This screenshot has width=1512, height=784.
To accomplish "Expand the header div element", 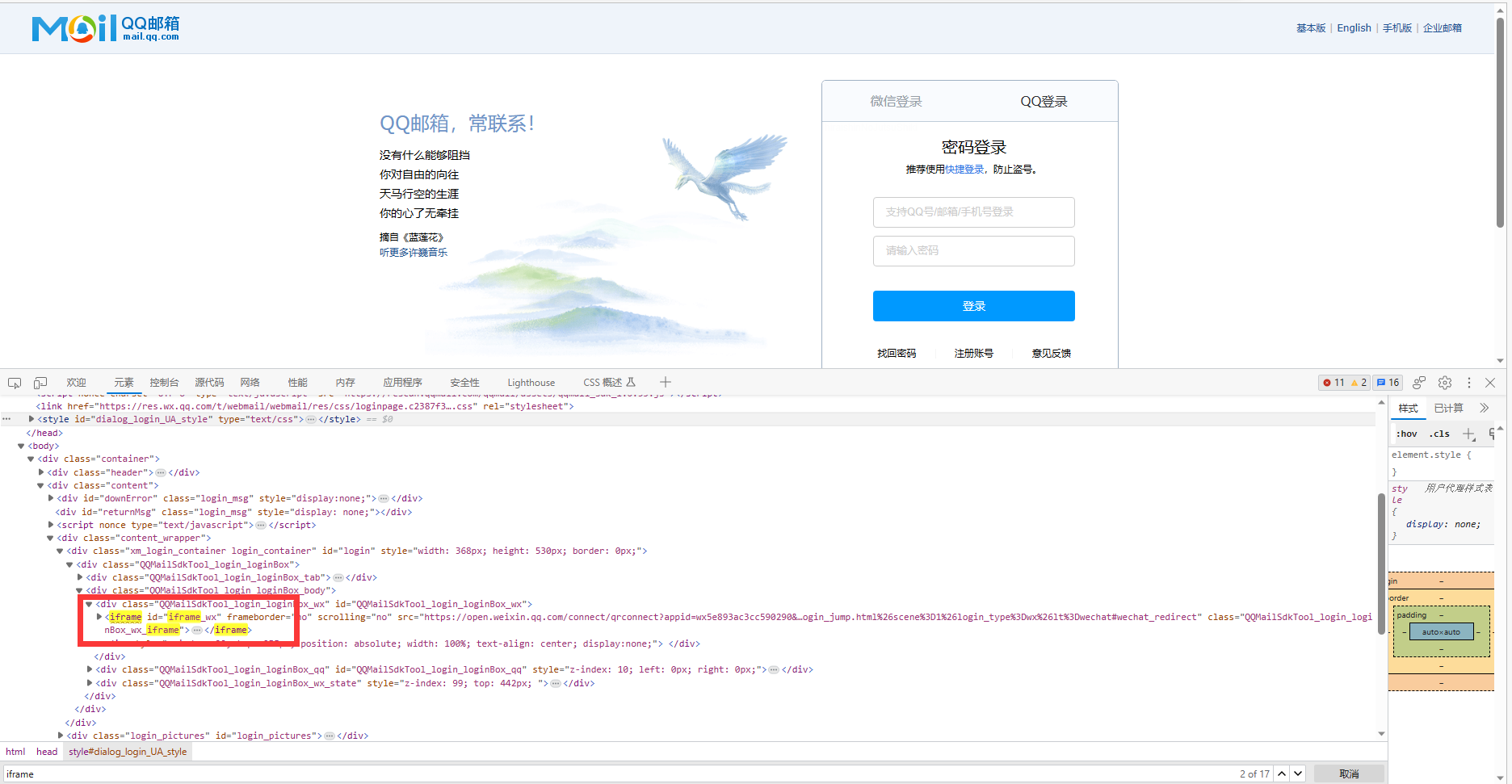I will click(40, 472).
